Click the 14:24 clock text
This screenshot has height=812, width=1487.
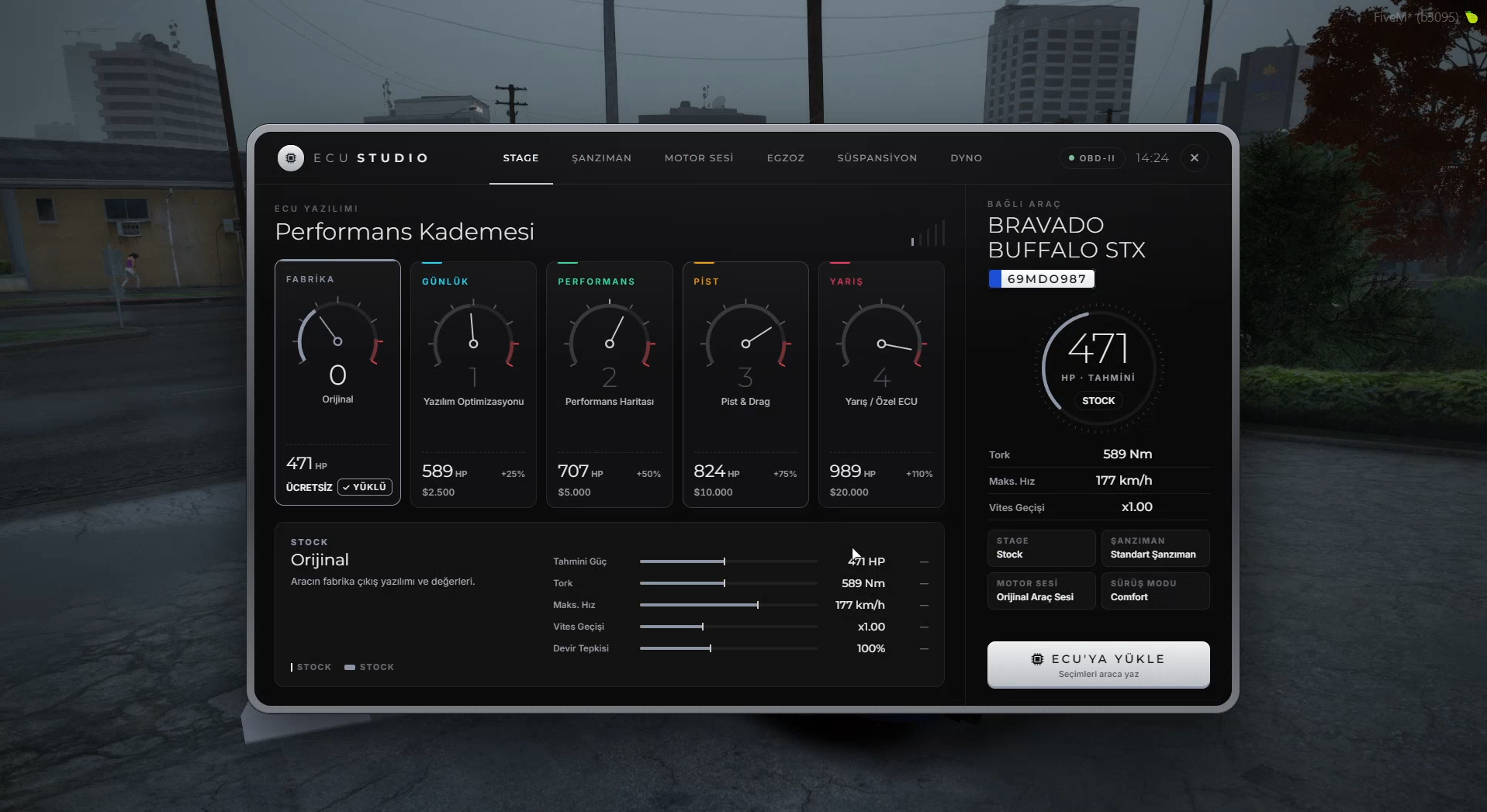pos(1152,158)
